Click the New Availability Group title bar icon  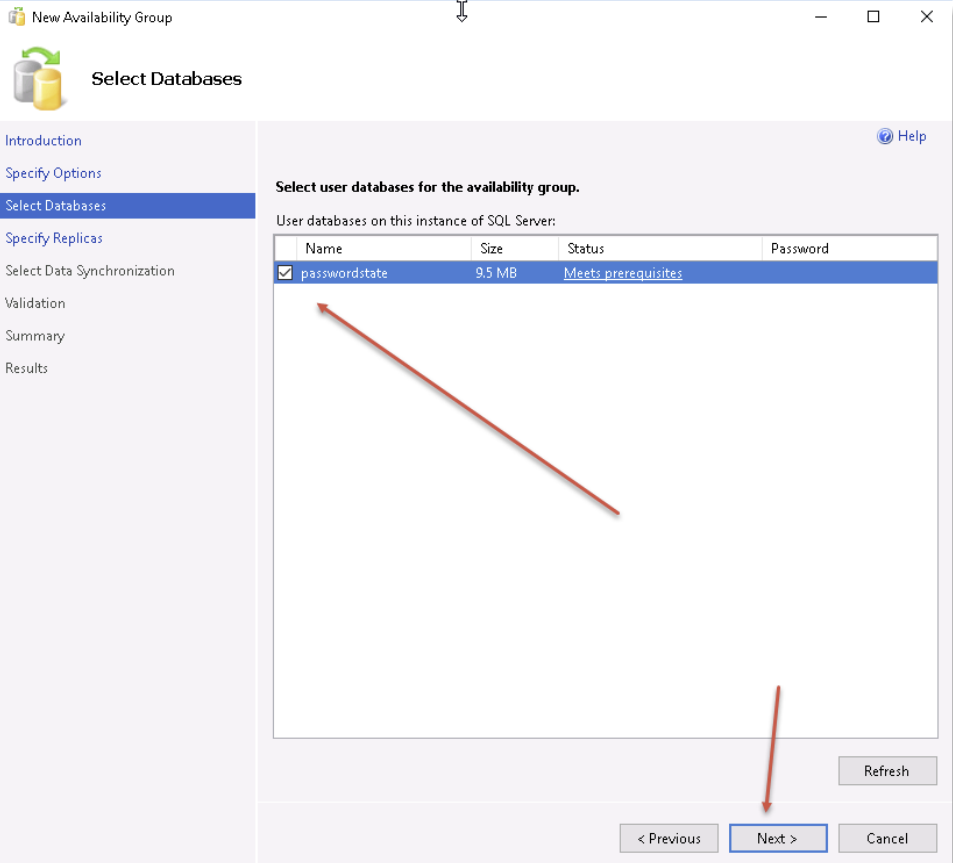point(16,16)
